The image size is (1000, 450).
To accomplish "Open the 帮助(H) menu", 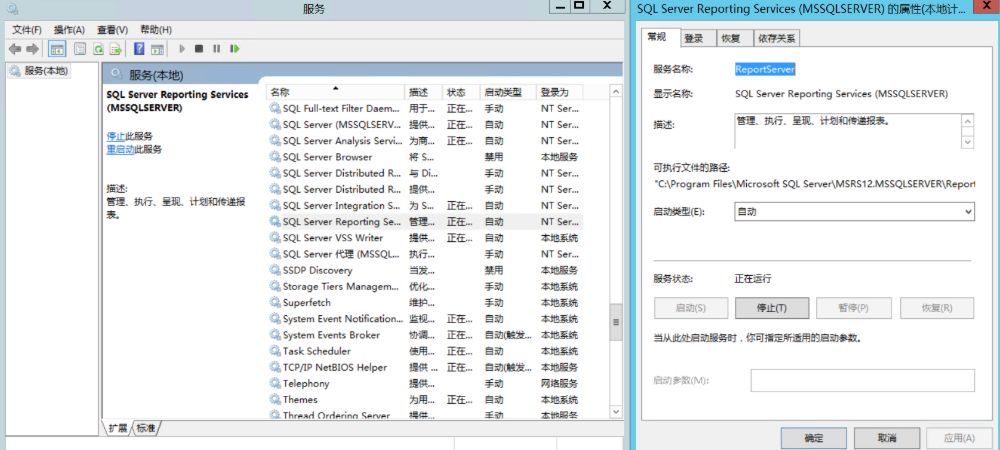I will [x=156, y=30].
